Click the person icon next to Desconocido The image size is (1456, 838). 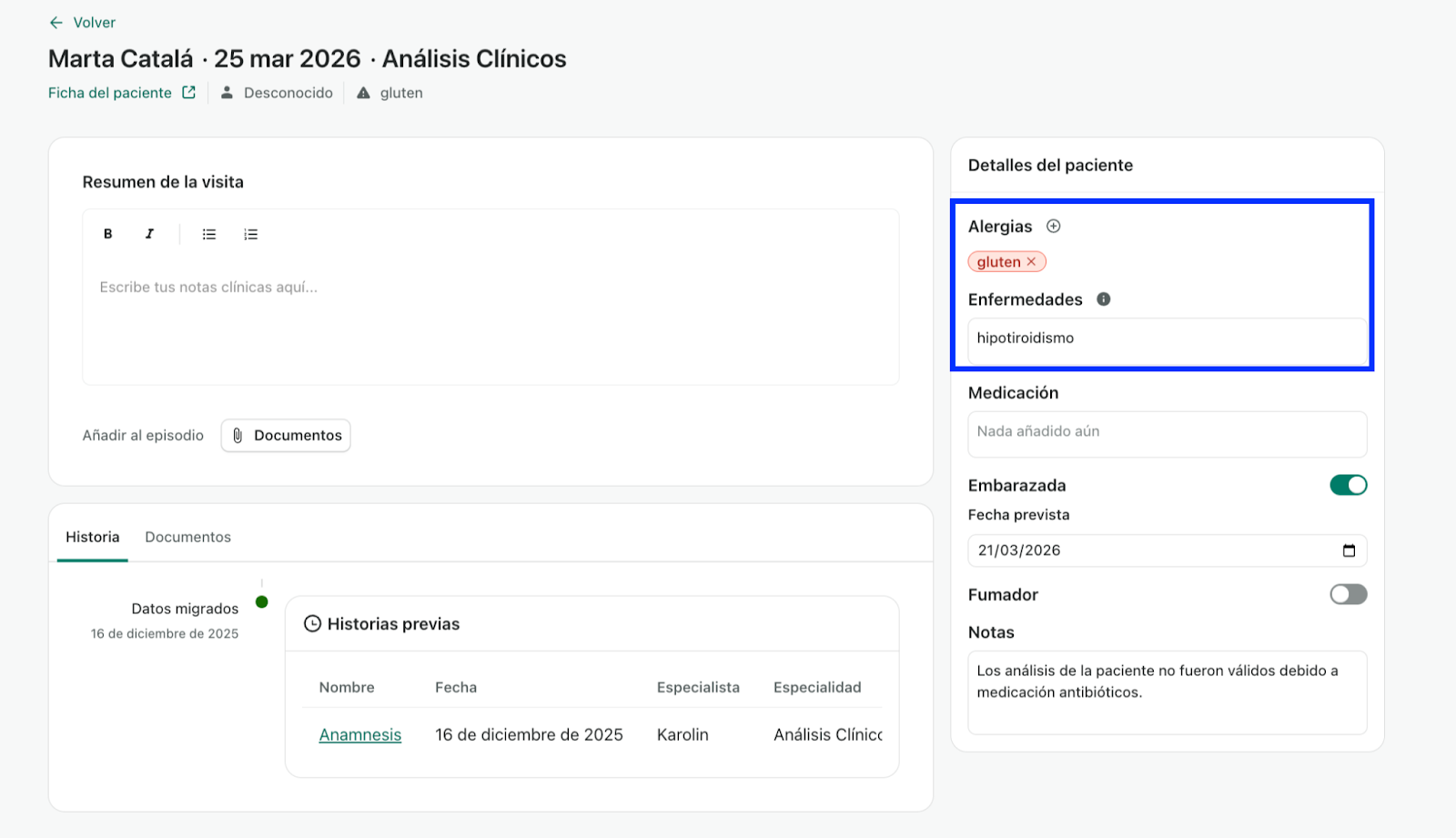pyautogui.click(x=227, y=92)
